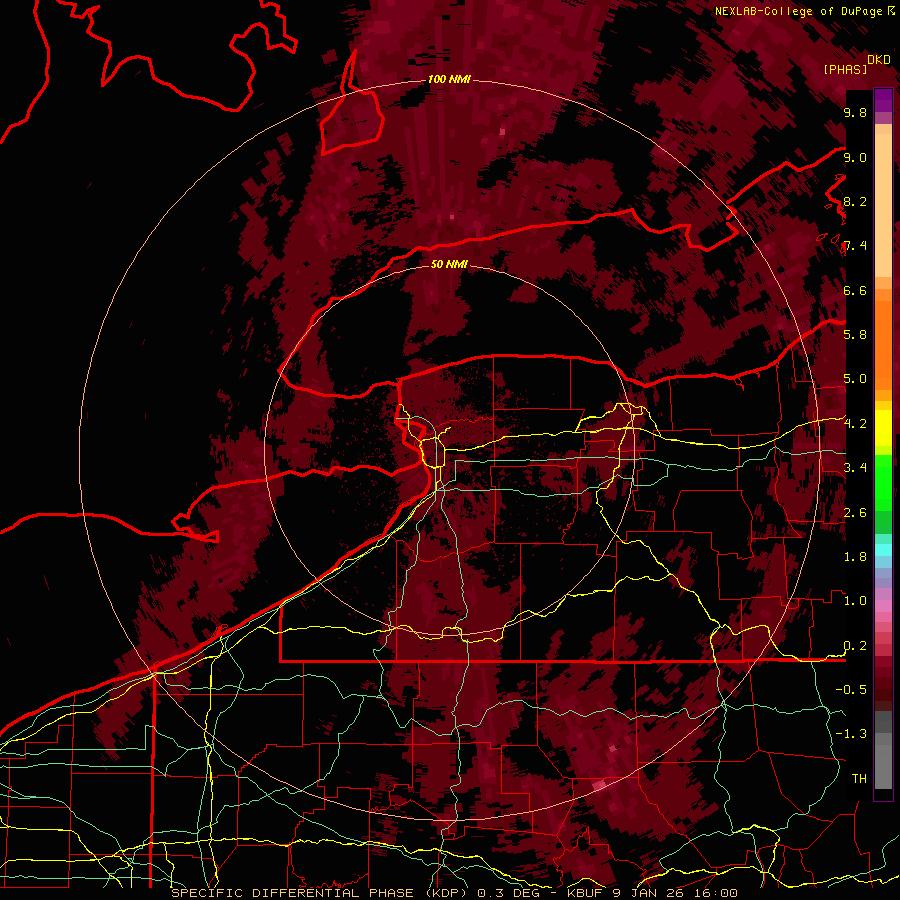This screenshot has height=900, width=900.
Task: Click the 9.8 value on the color scale
Action: click(855, 112)
